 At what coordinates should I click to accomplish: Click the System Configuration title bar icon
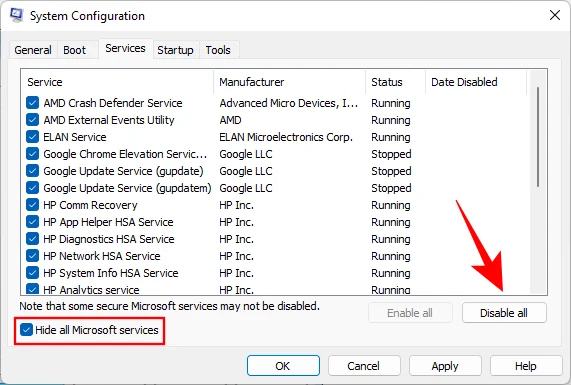click(16, 15)
